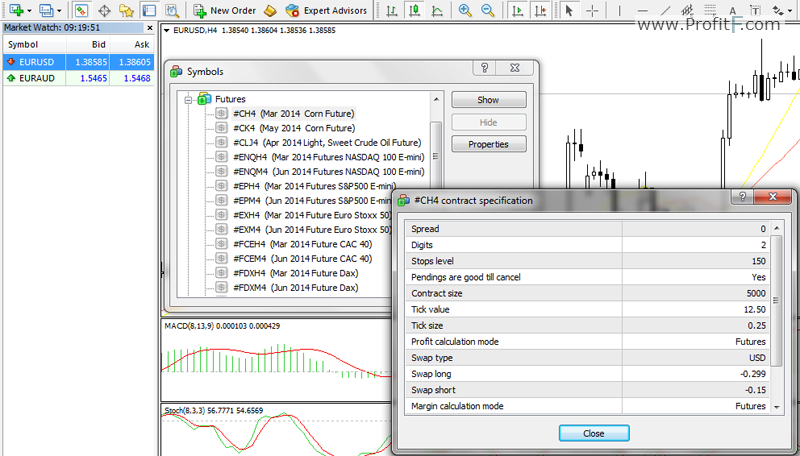Select the Contract size row
The height and width of the screenshot is (456, 800).
pos(587,293)
